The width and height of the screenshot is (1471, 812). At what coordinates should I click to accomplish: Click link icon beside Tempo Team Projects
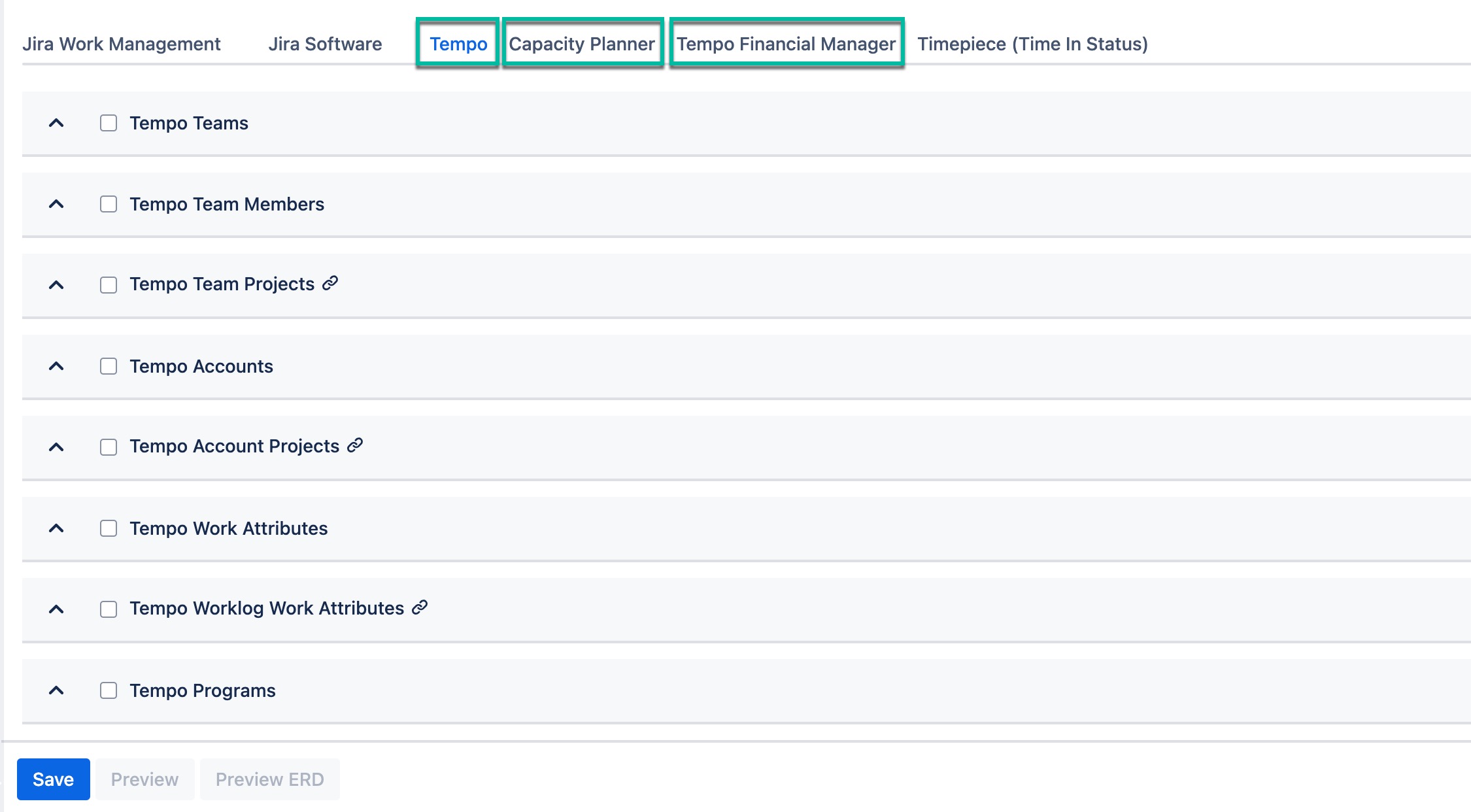point(330,283)
